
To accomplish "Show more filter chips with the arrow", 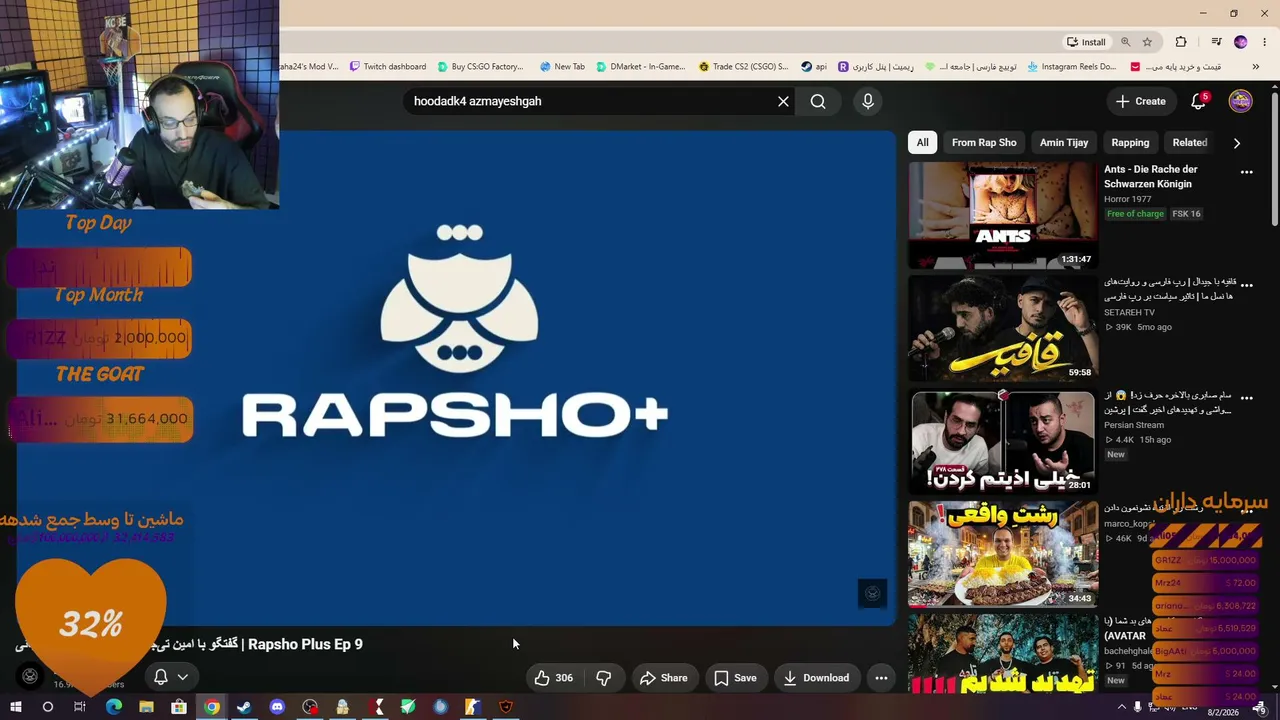I will [x=1237, y=143].
